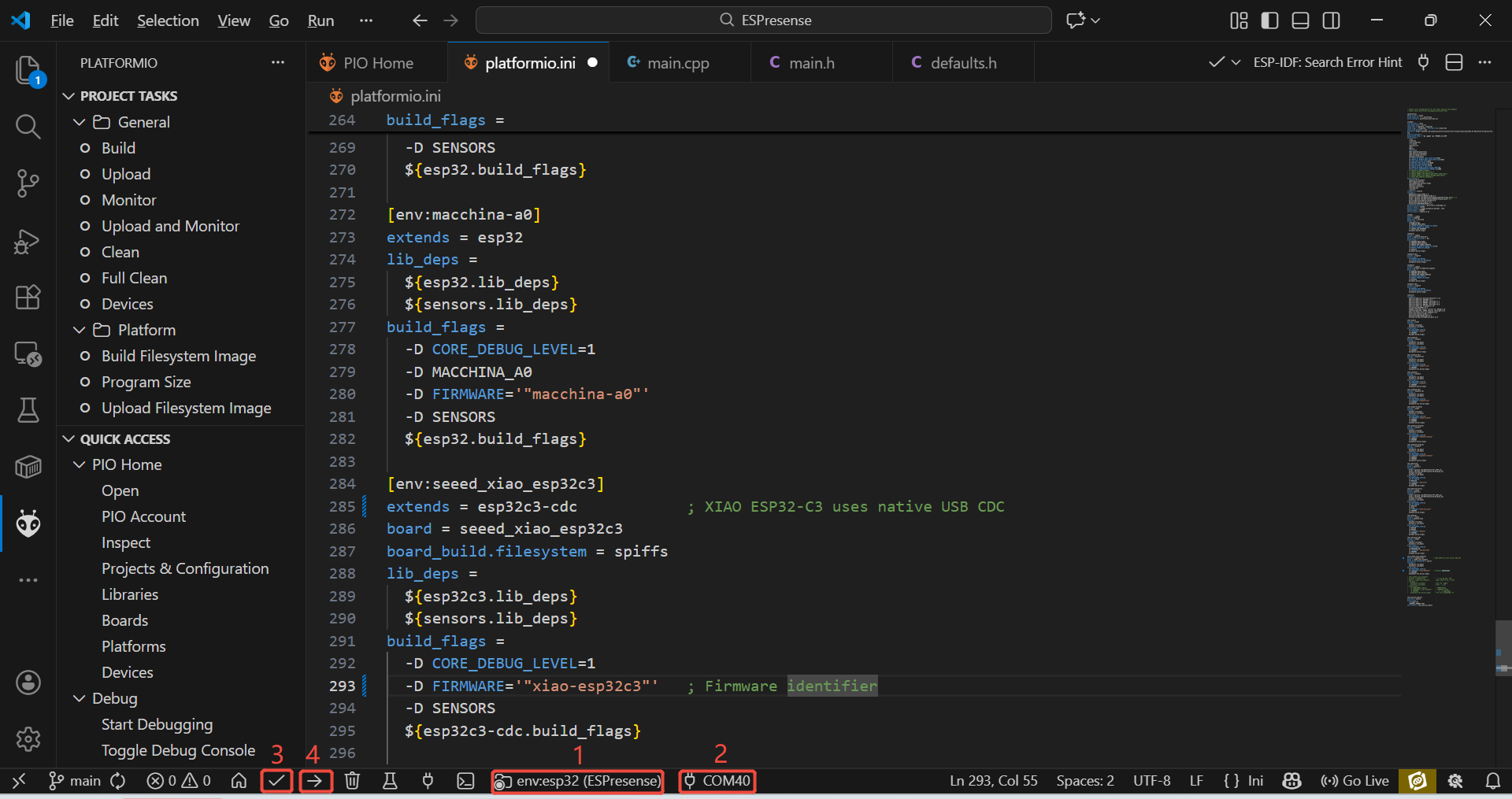Viewport: 1512px width, 799px height.
Task: Run the Upload and Monitor task
Action: pos(170,226)
